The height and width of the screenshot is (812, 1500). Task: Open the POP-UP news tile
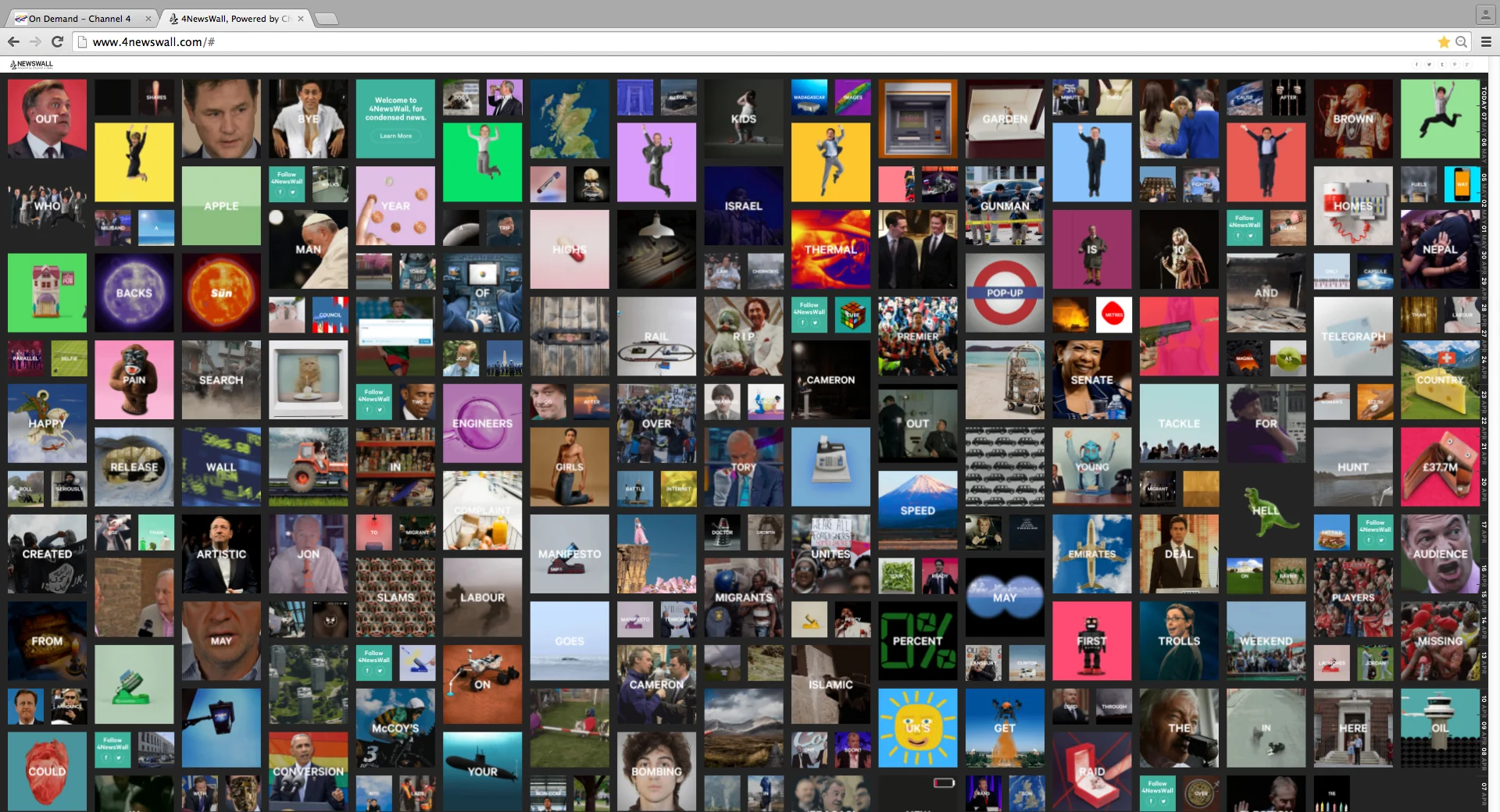[1005, 293]
